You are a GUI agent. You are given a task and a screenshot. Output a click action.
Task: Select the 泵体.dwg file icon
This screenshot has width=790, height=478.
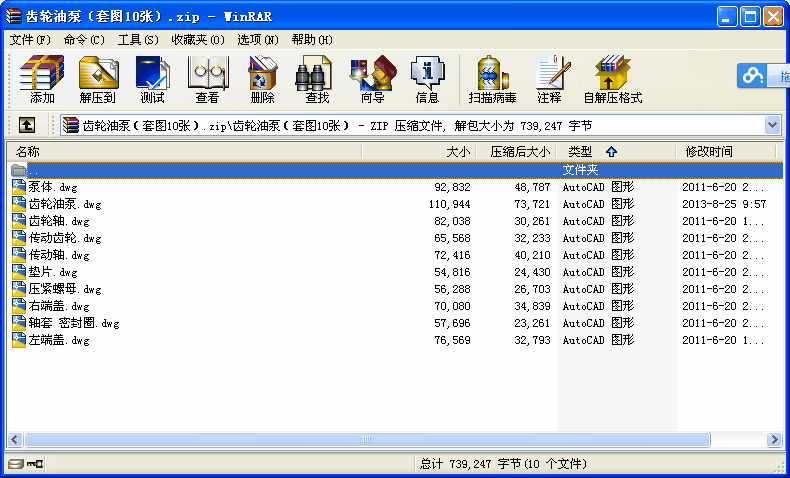click(x=19, y=187)
